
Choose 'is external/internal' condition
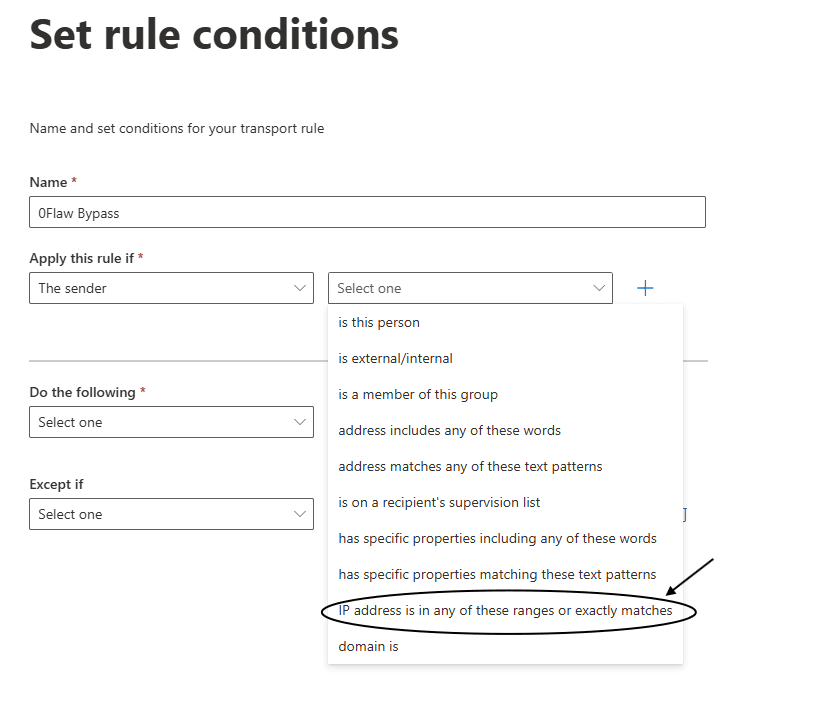(395, 358)
